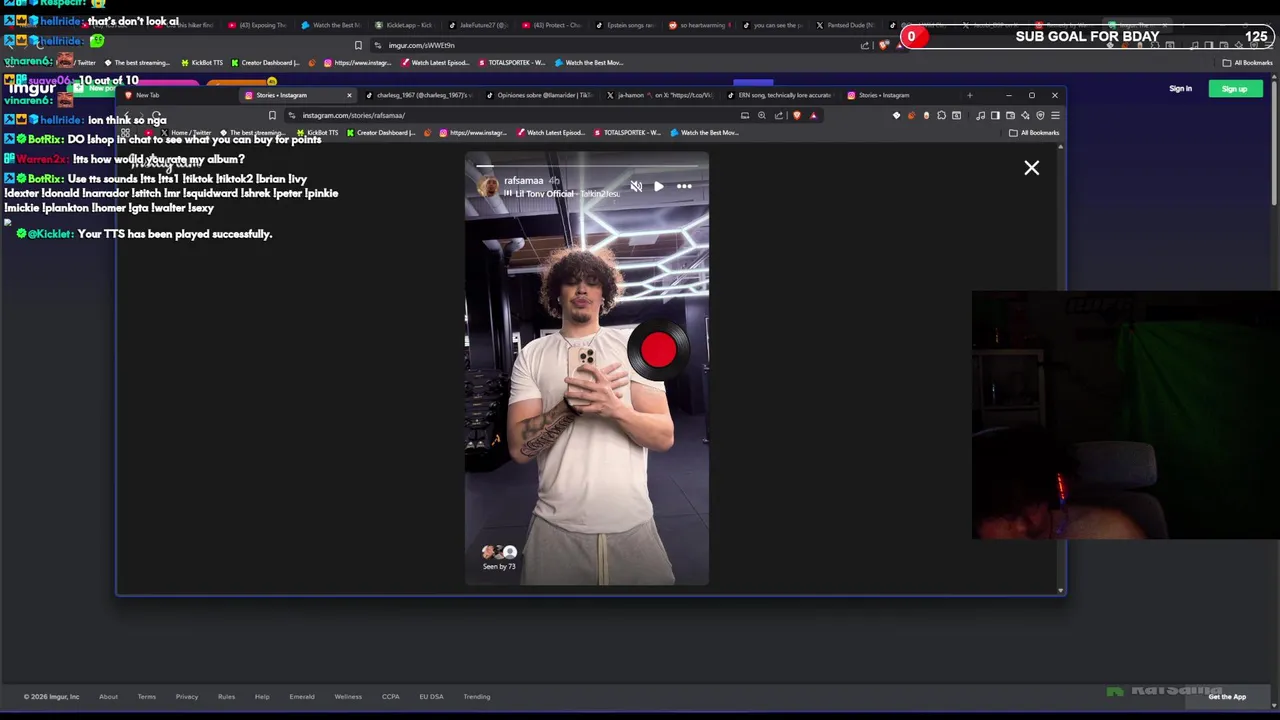The height and width of the screenshot is (720, 1280).
Task: Click the instagram bookmark in front browser
Action: tap(472, 132)
